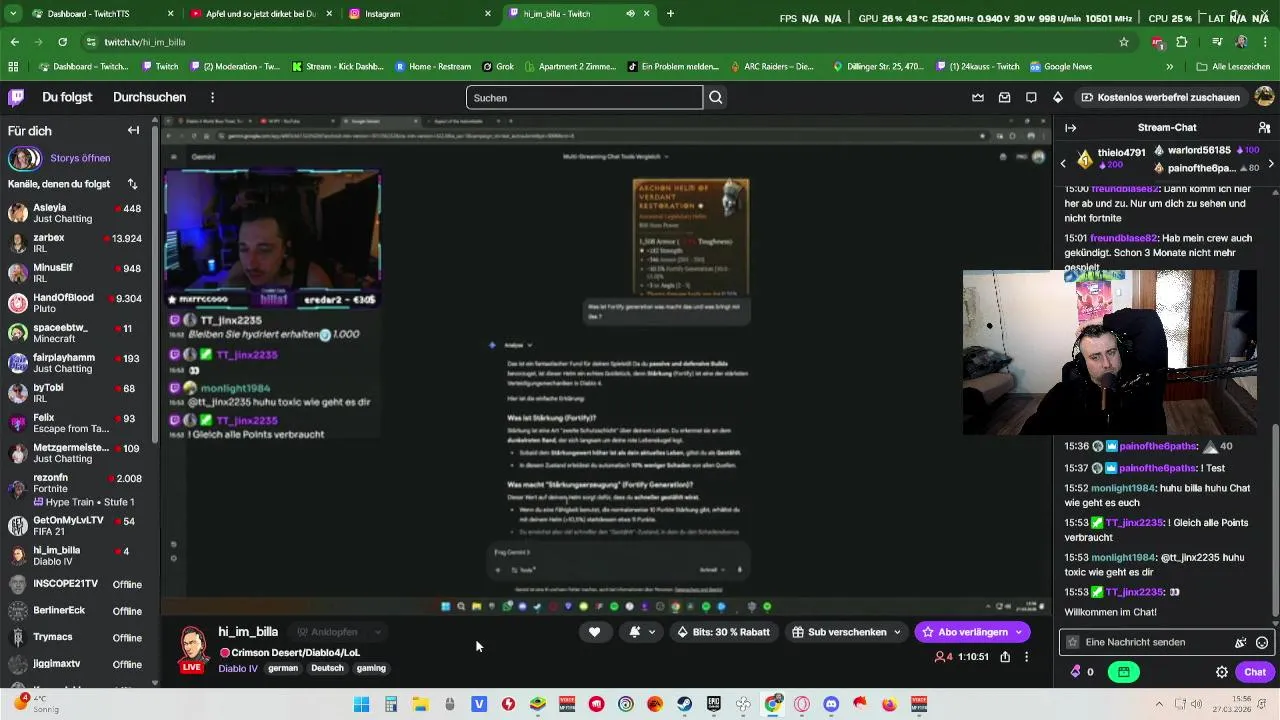
Task: Click the Bits cheer icon in chat input
Action: coord(1241,643)
